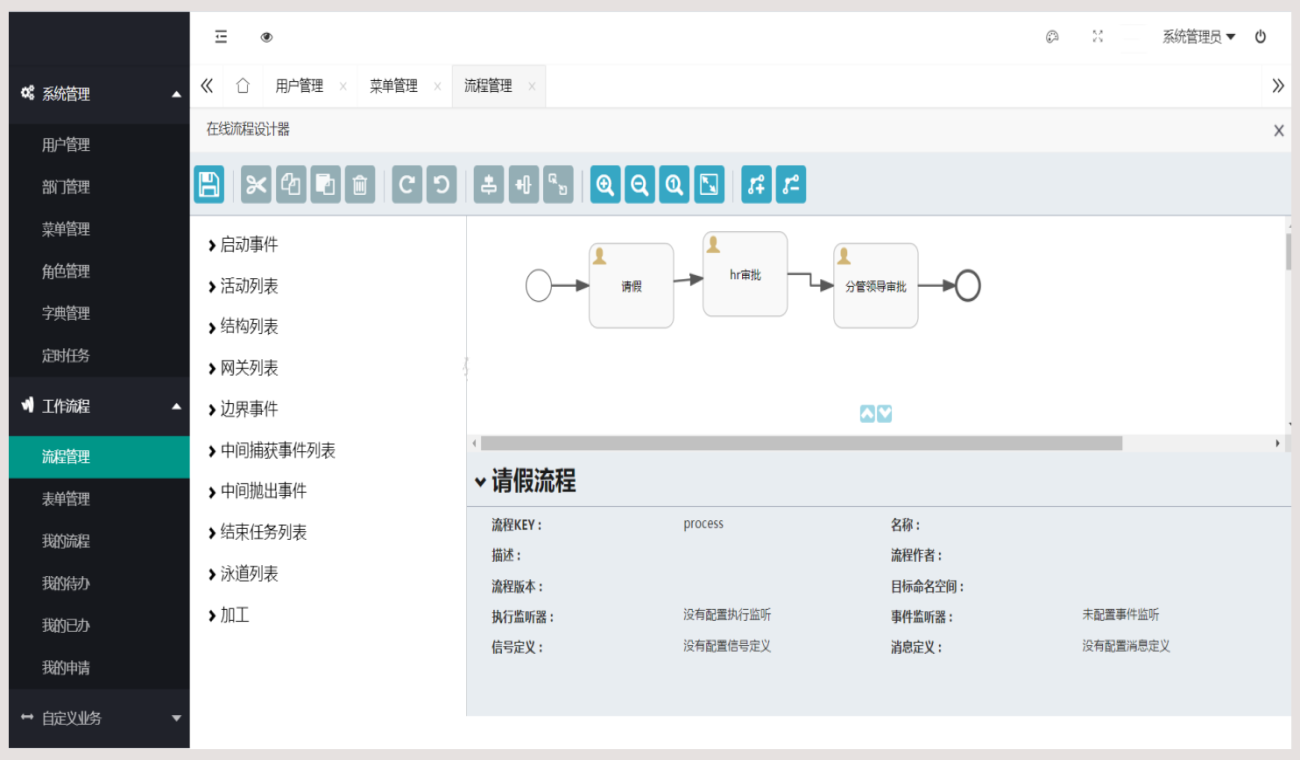This screenshot has width=1300, height=760.
Task: Close the 用户管理 tab
Action: [x=343, y=87]
